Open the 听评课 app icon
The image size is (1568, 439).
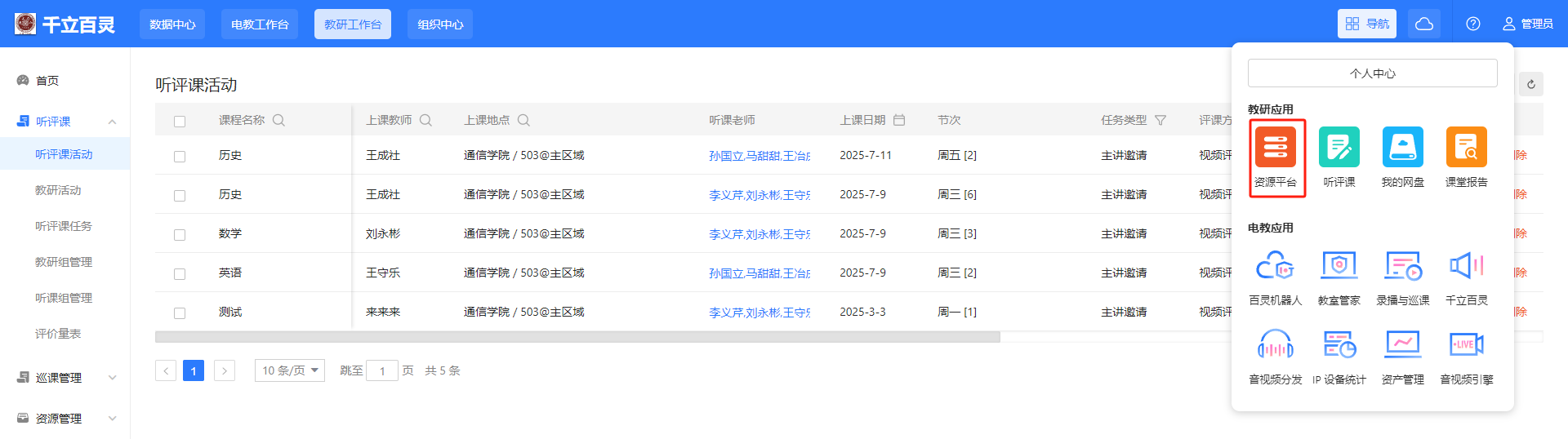tap(1339, 148)
